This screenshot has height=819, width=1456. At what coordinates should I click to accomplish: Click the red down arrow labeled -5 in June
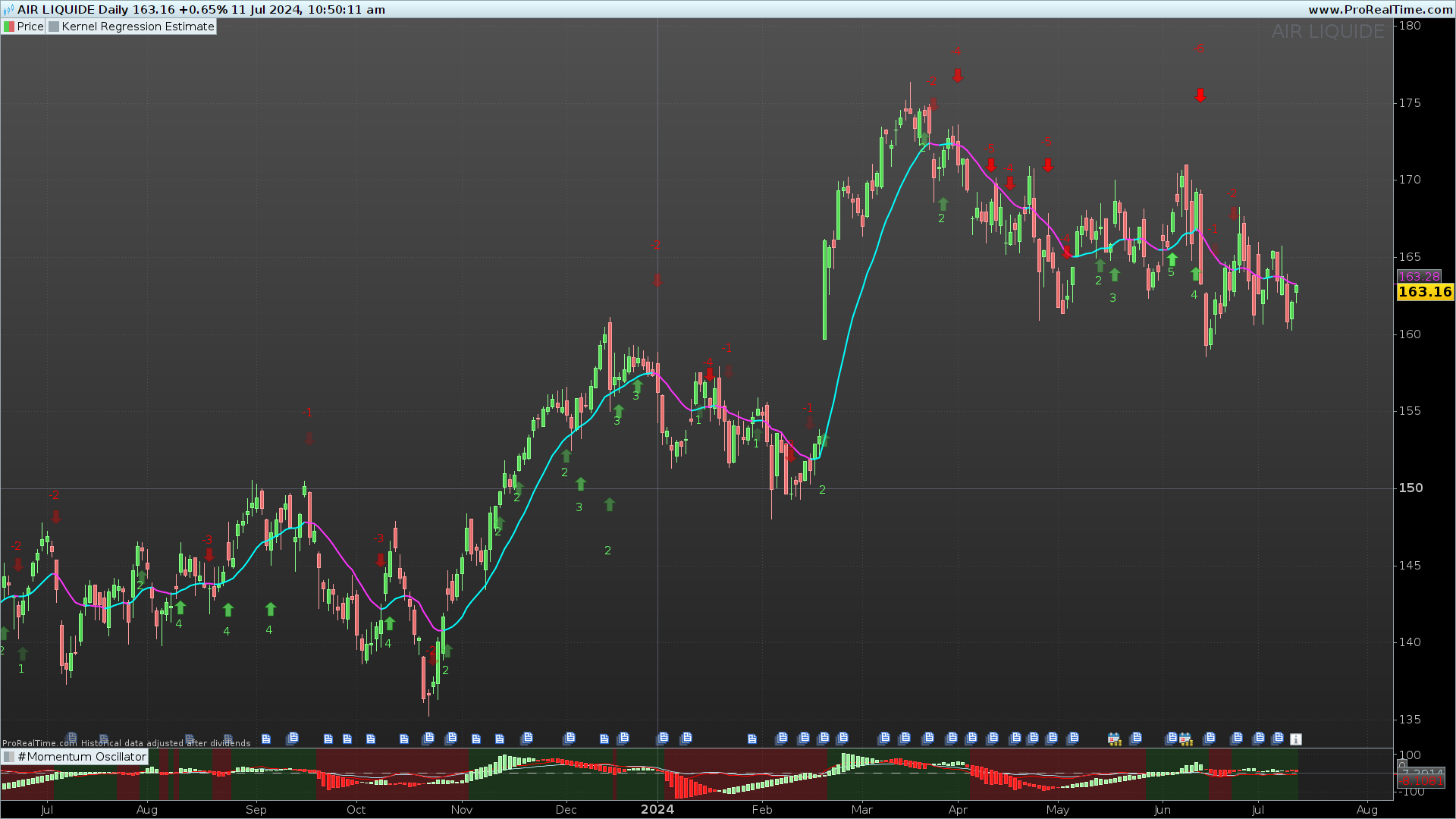click(1200, 96)
